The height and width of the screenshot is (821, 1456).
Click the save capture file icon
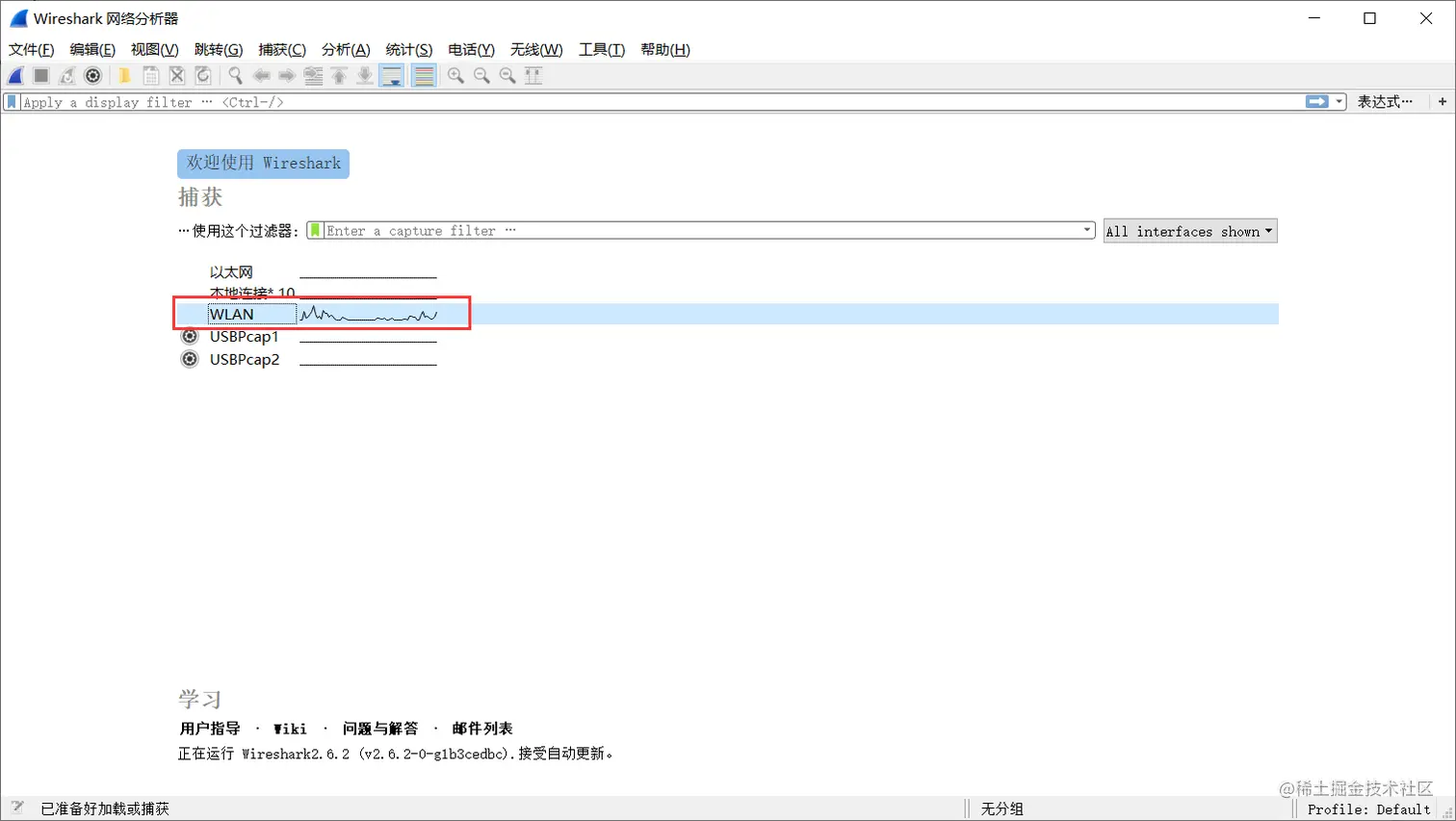tap(151, 76)
